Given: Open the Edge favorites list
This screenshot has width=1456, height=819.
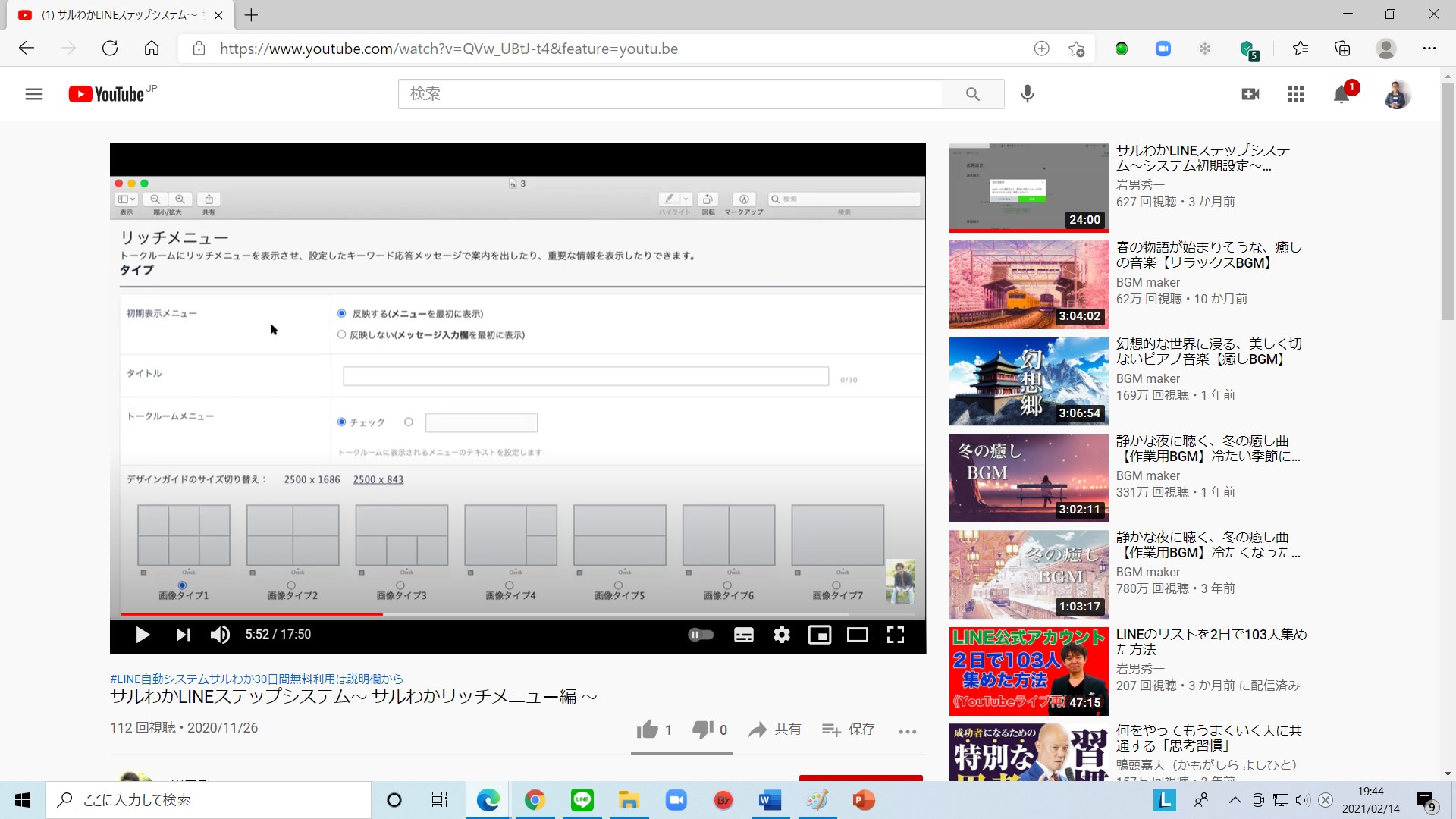Looking at the screenshot, I should (1301, 49).
